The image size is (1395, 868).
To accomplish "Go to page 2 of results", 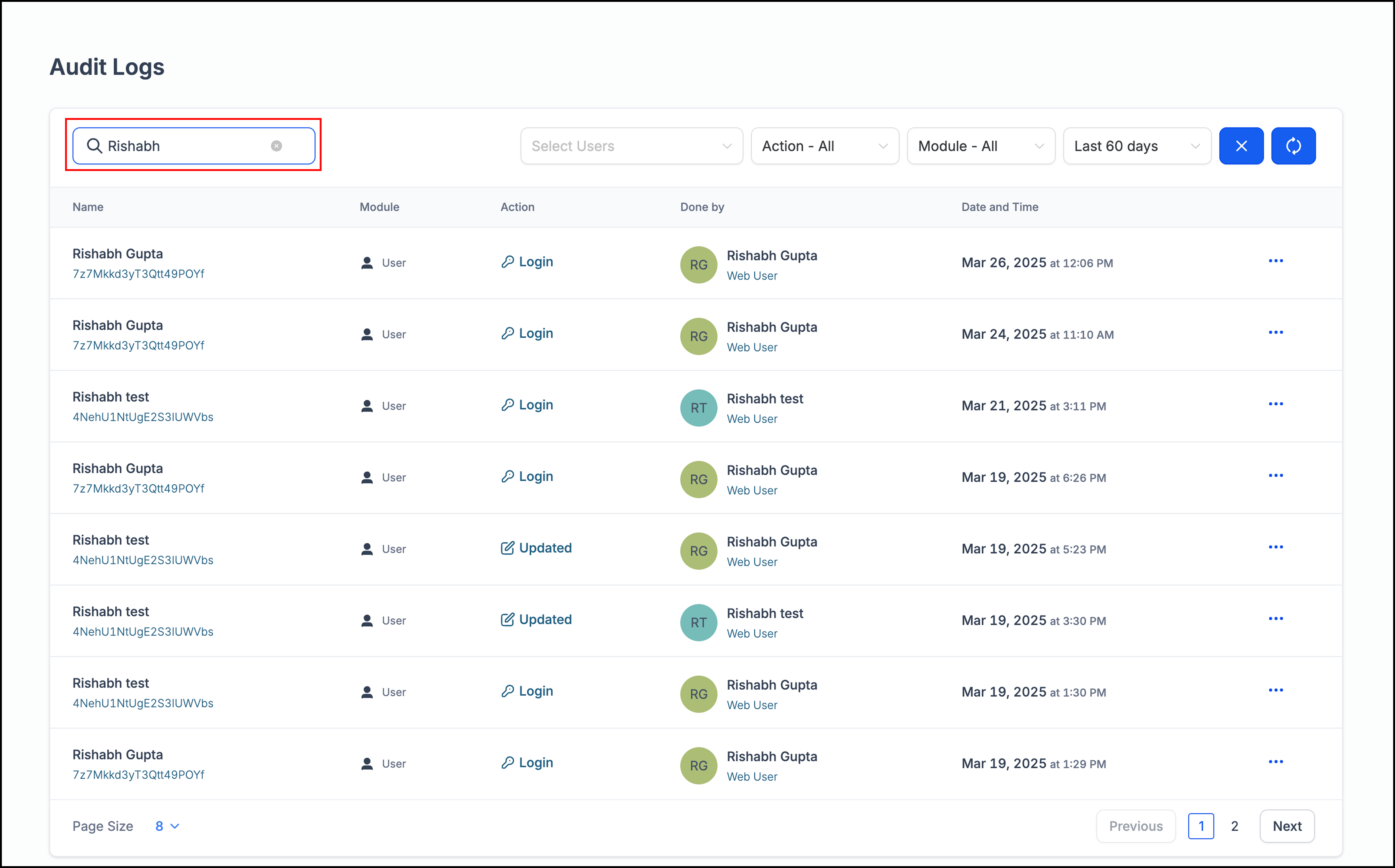I will click(1234, 826).
